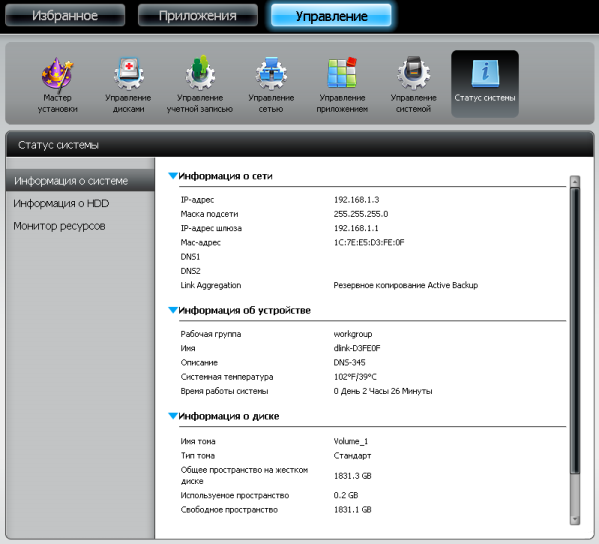Collapse the Информация о диске section
Viewport: 599px width, 544px height.
coord(173,416)
